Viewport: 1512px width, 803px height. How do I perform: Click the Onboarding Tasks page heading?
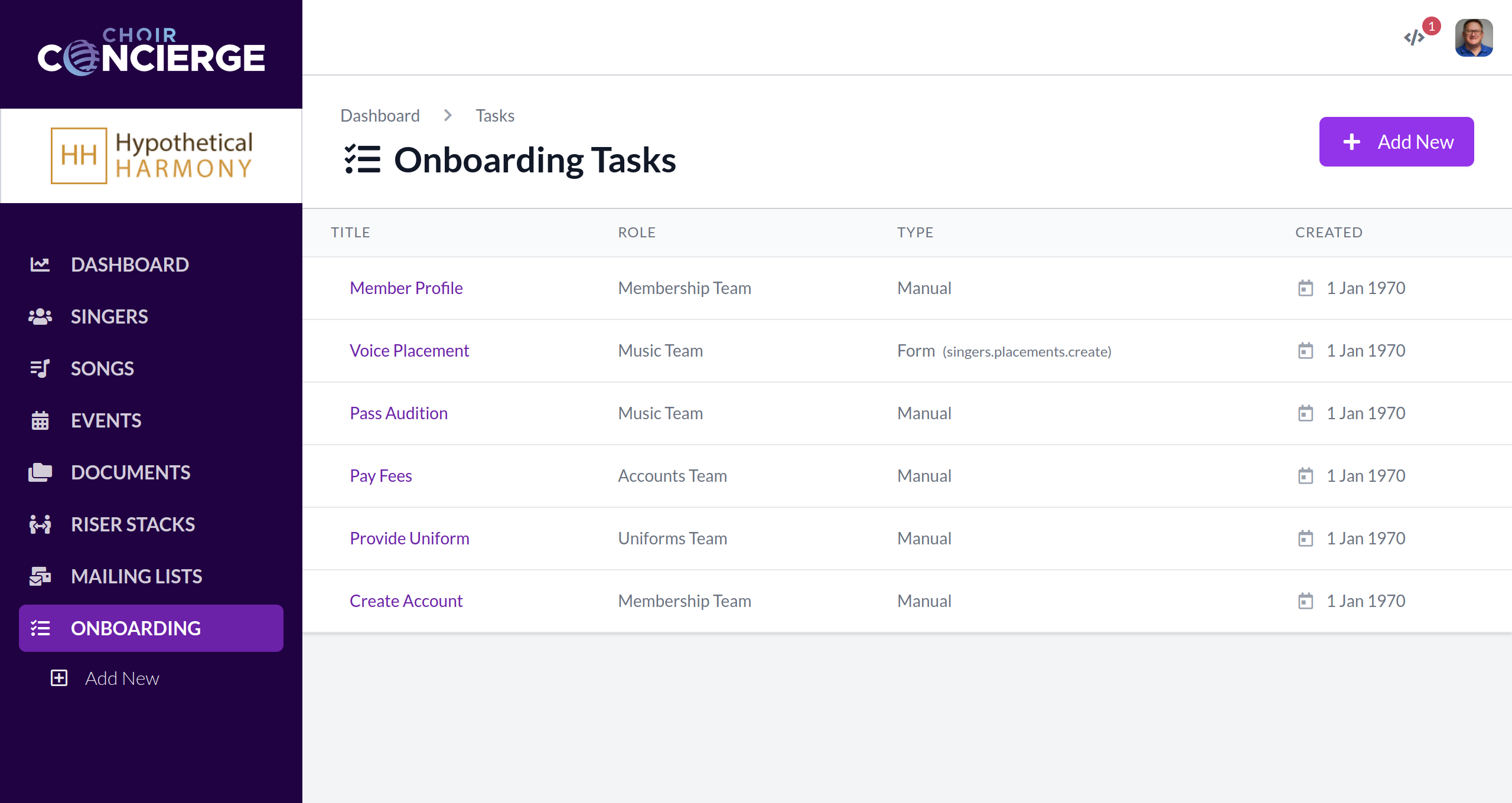coord(535,159)
